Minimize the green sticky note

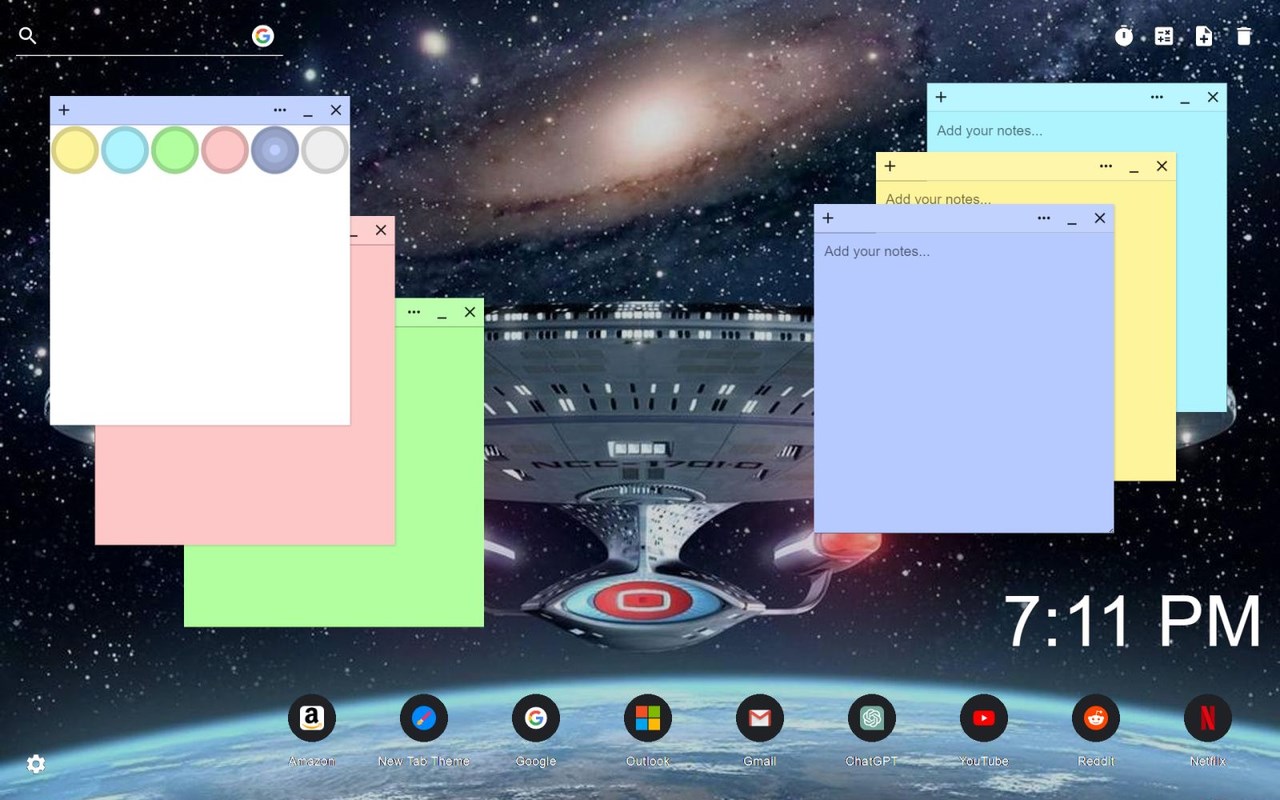click(442, 313)
